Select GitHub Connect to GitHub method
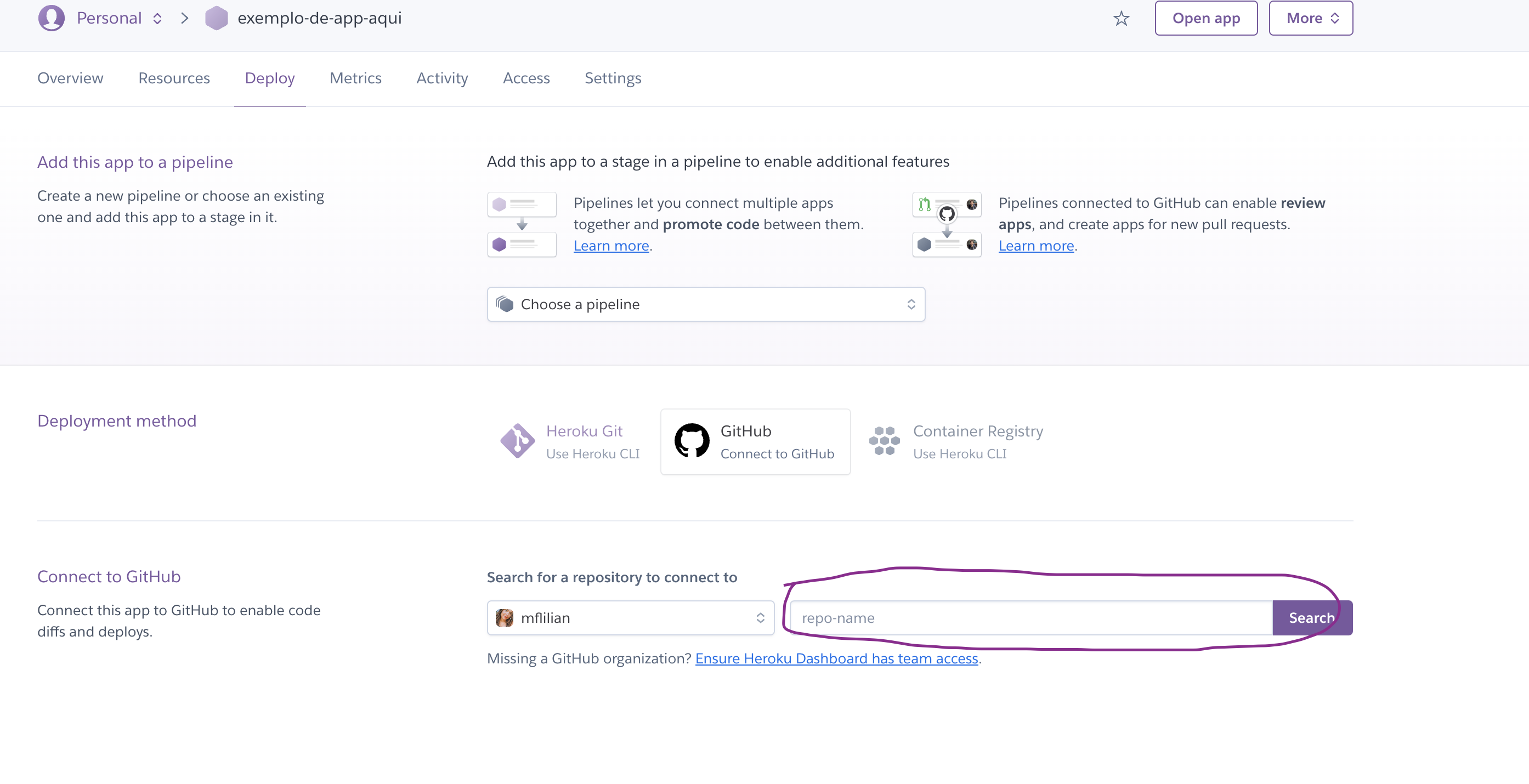1529x784 pixels. (755, 441)
